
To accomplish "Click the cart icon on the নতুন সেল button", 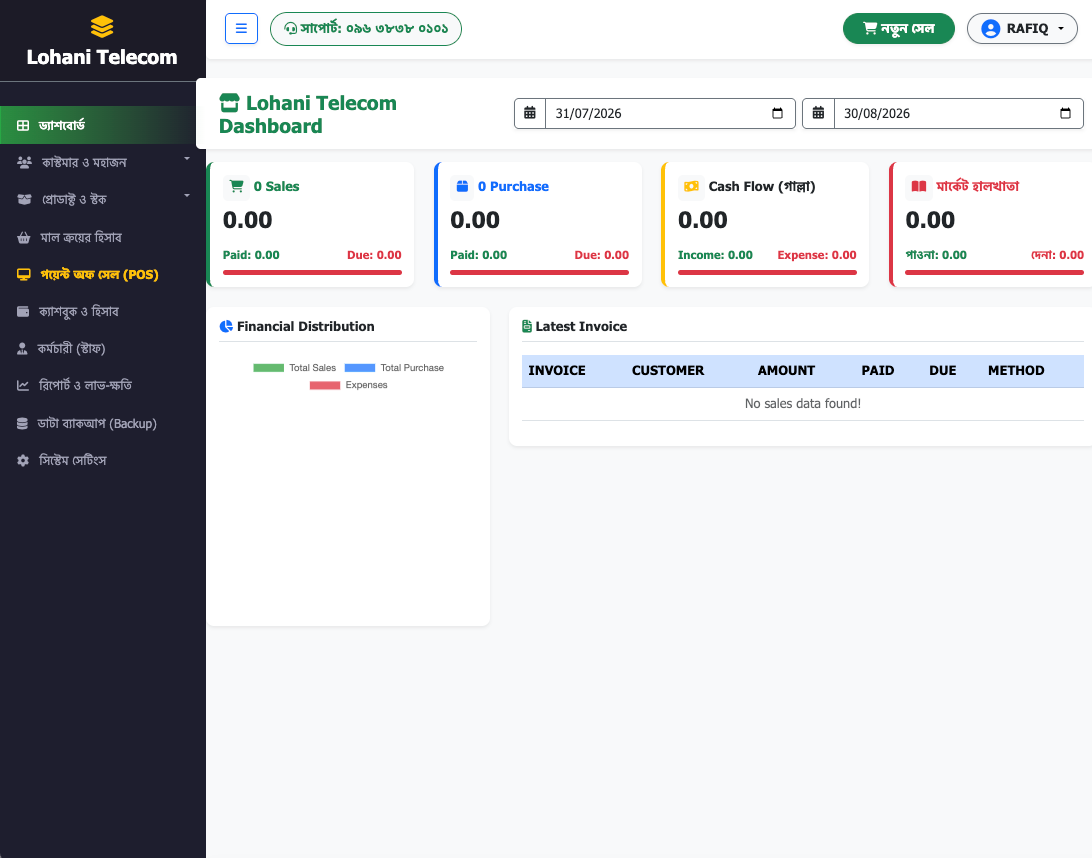I will point(870,29).
